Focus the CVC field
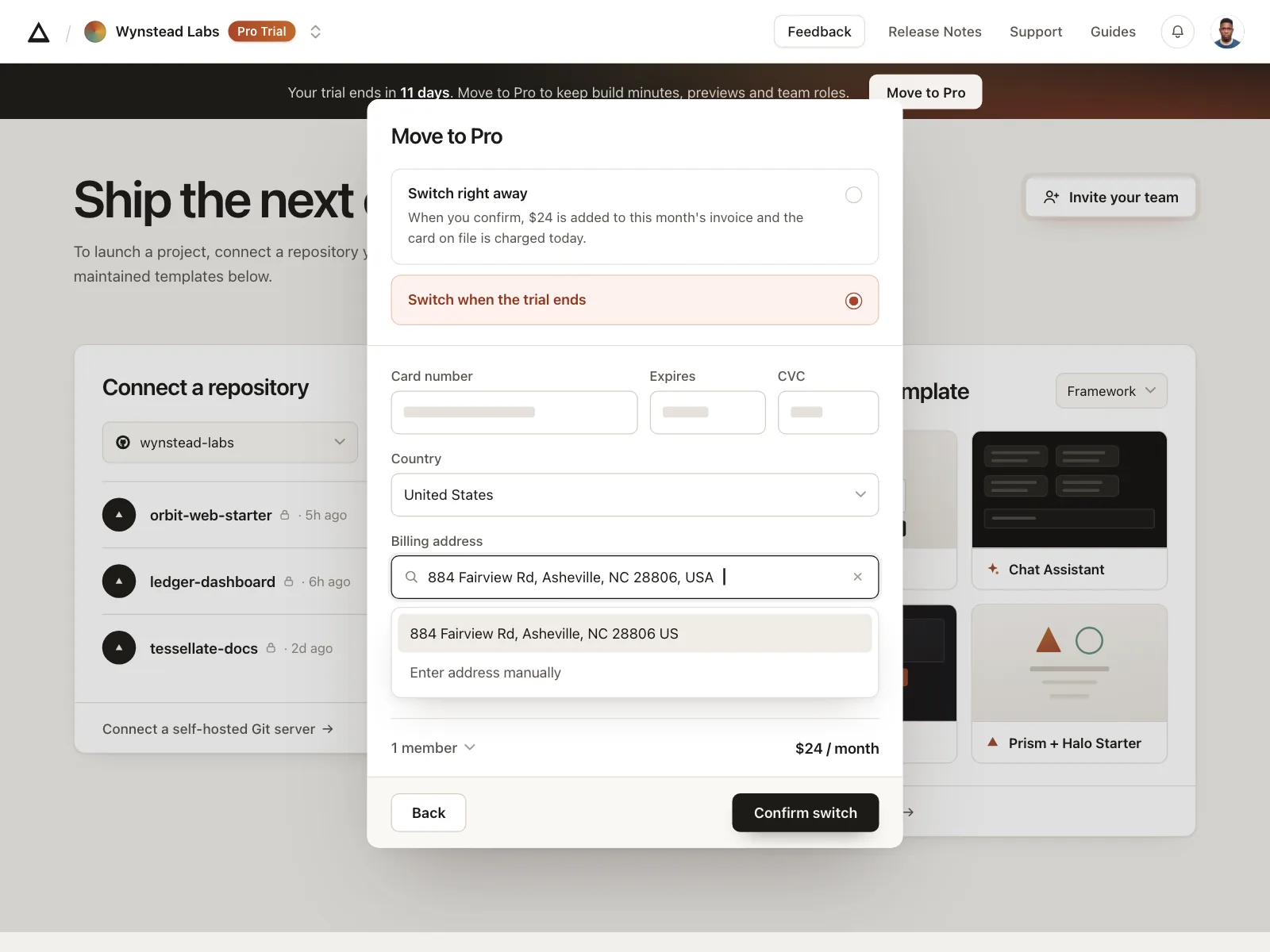Image resolution: width=1270 pixels, height=952 pixels. [828, 413]
